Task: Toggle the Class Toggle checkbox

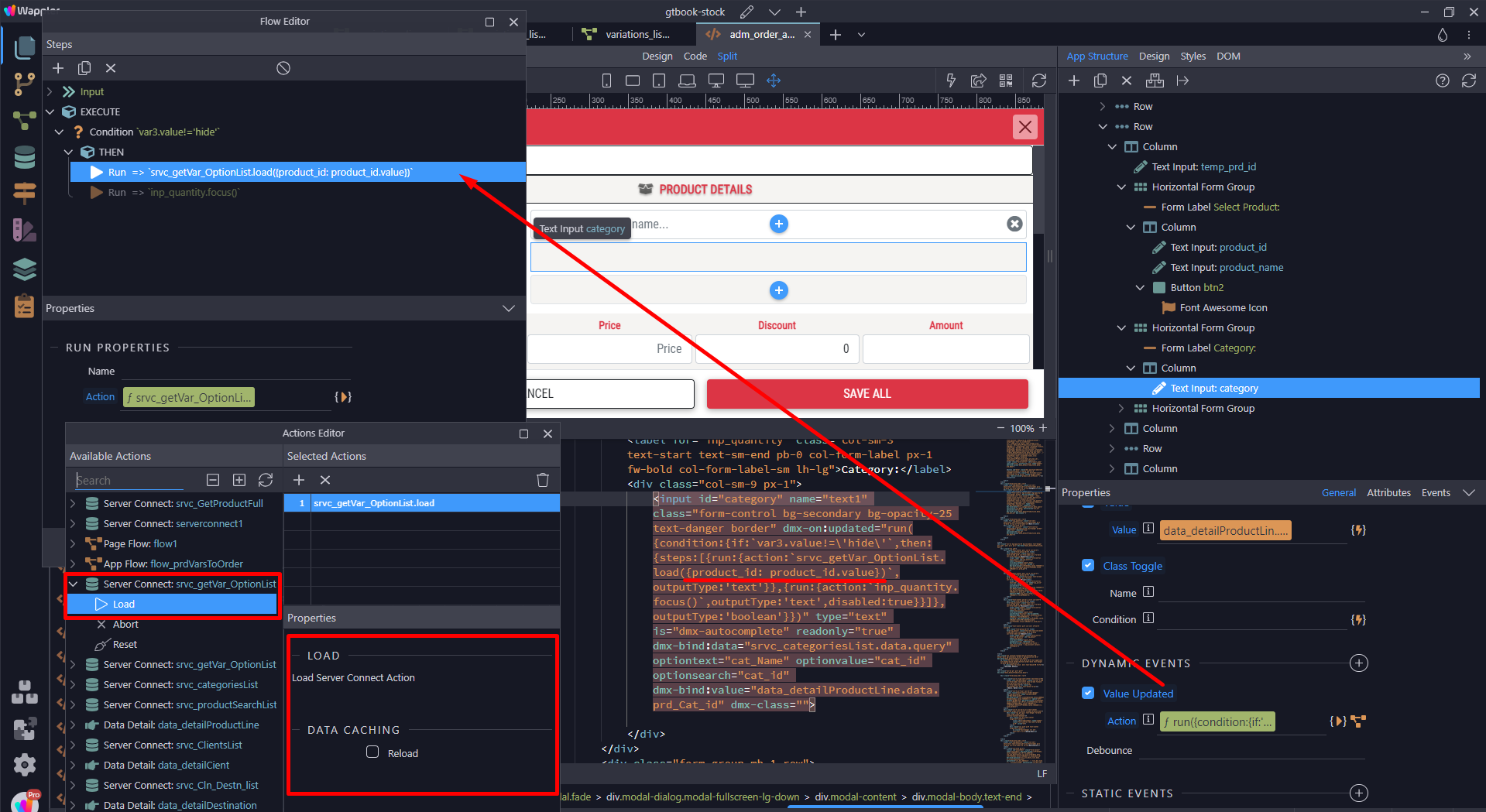Action: [1088, 565]
